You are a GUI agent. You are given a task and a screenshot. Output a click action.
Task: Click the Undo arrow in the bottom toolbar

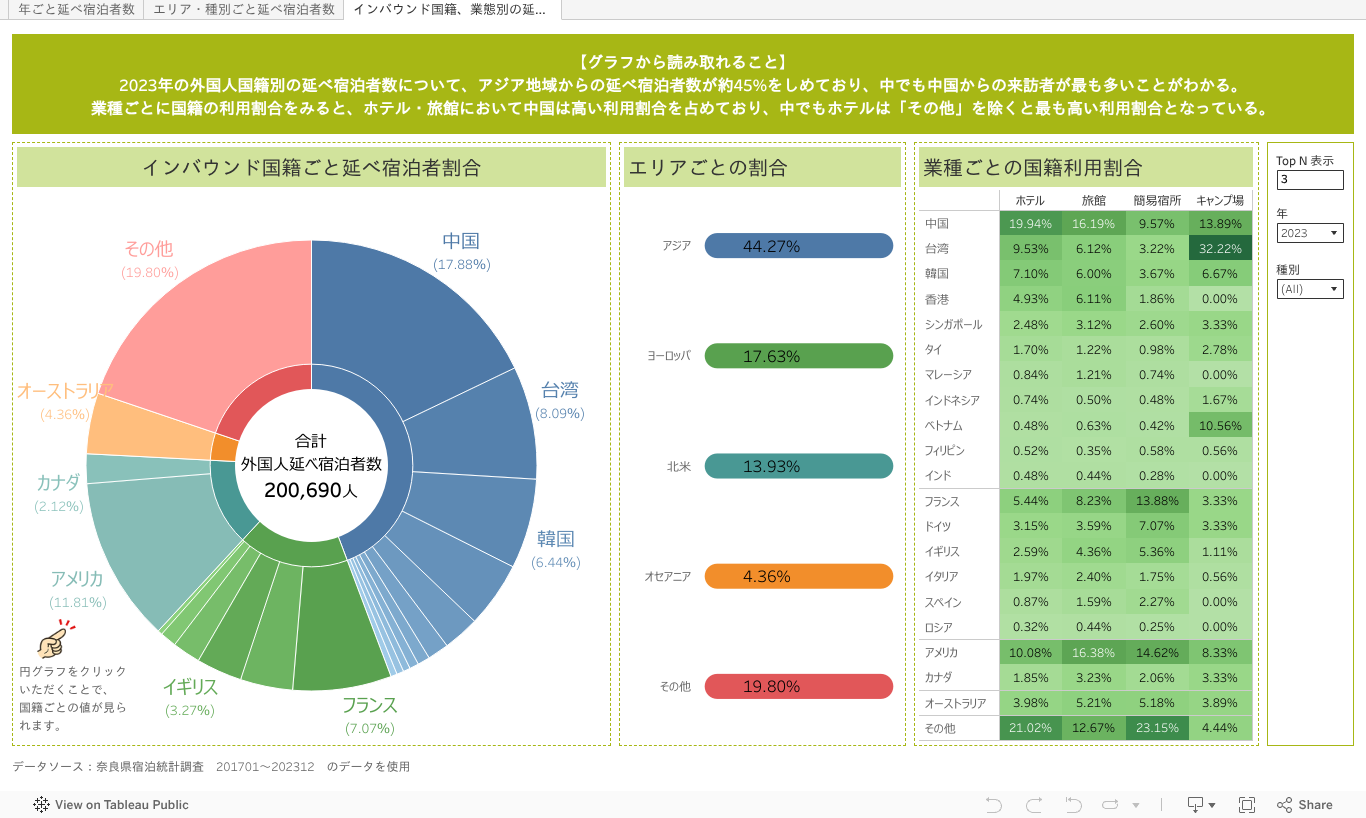coord(993,804)
